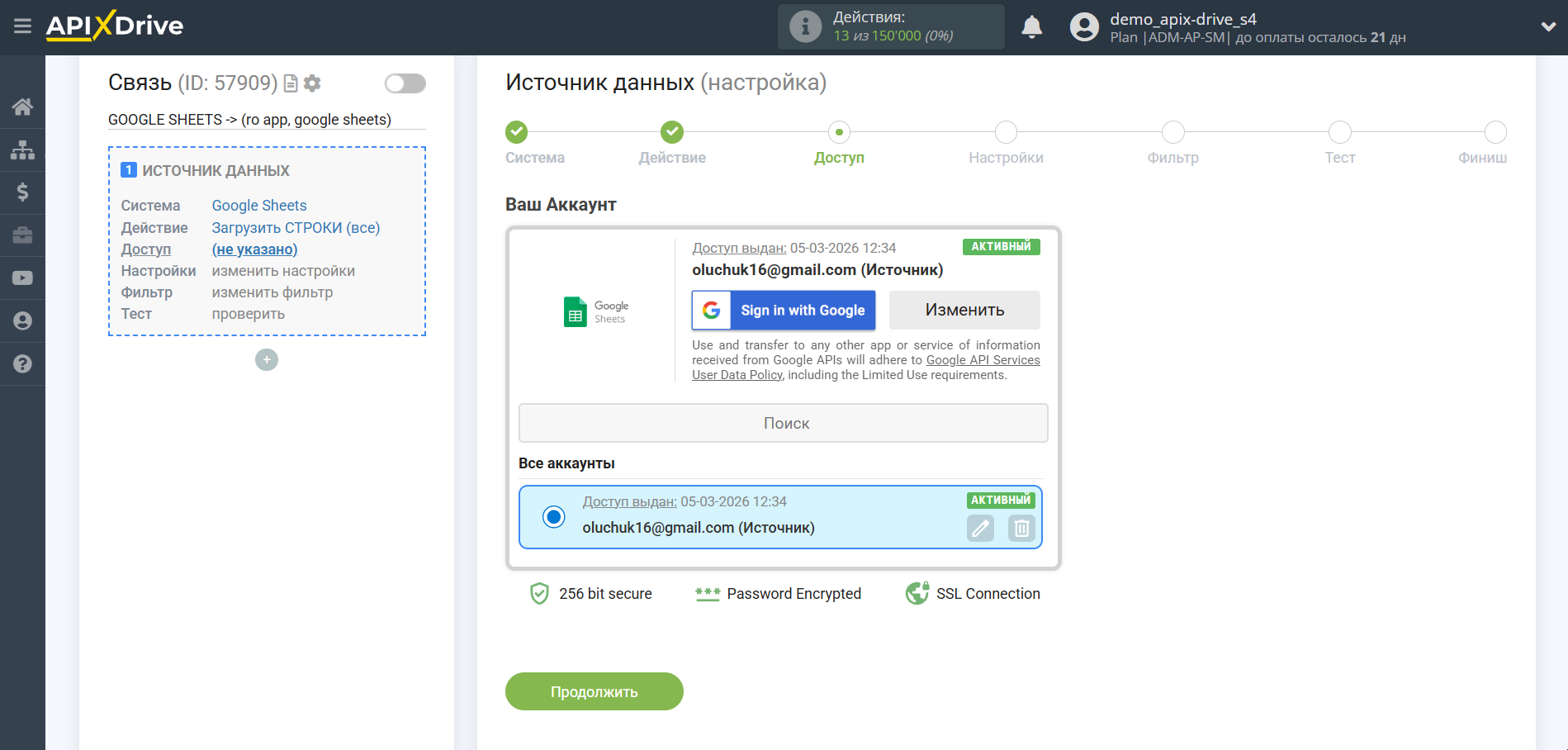Click the demo_apix-drive_s4 account name
Screen dimensions: 1568x750
tap(1183, 19)
